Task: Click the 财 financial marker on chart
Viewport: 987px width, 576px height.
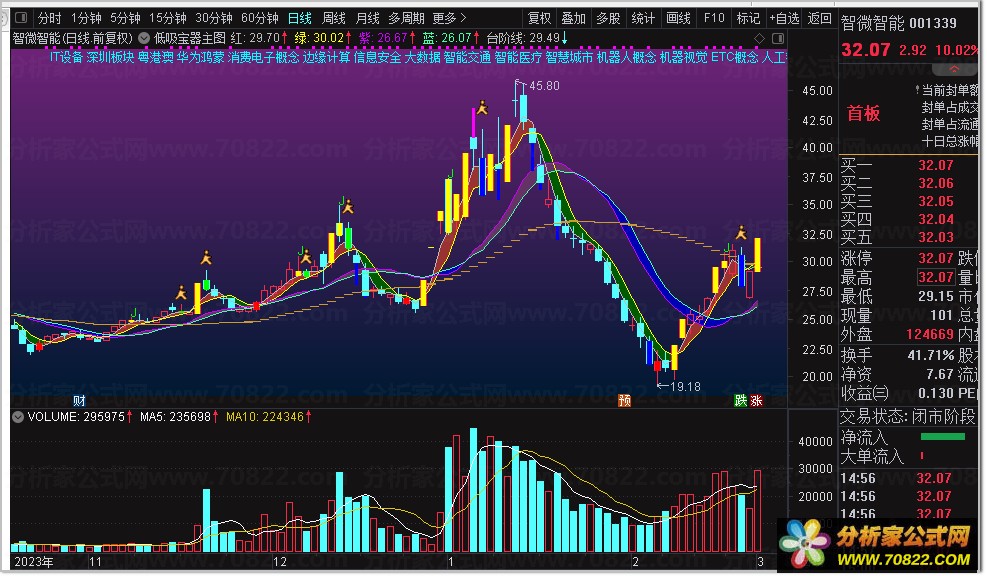Action: [x=79, y=401]
